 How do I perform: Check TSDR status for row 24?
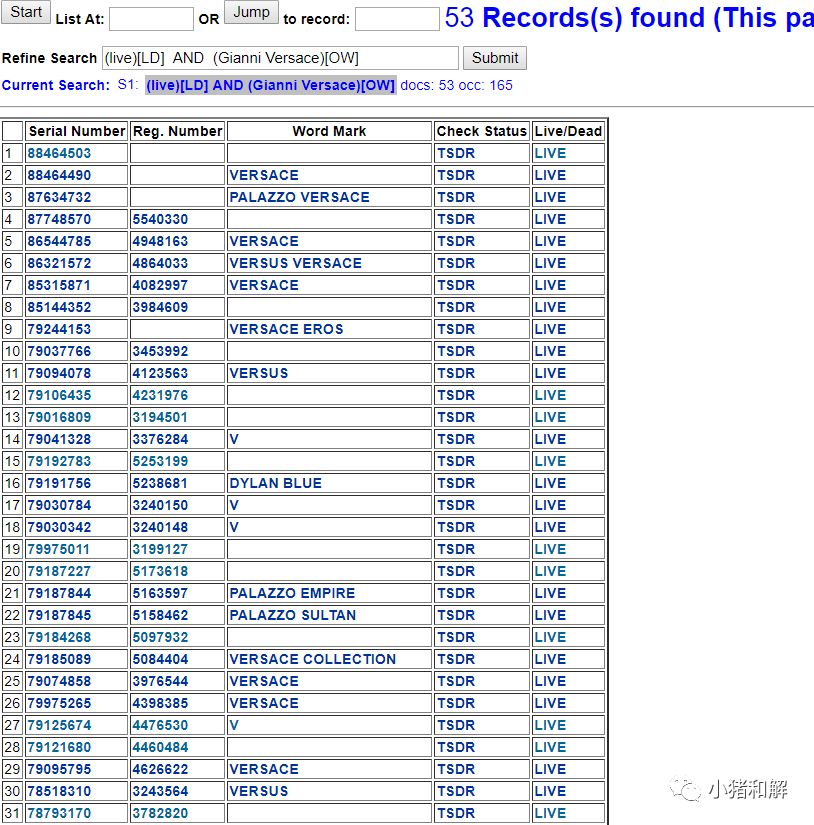456,659
